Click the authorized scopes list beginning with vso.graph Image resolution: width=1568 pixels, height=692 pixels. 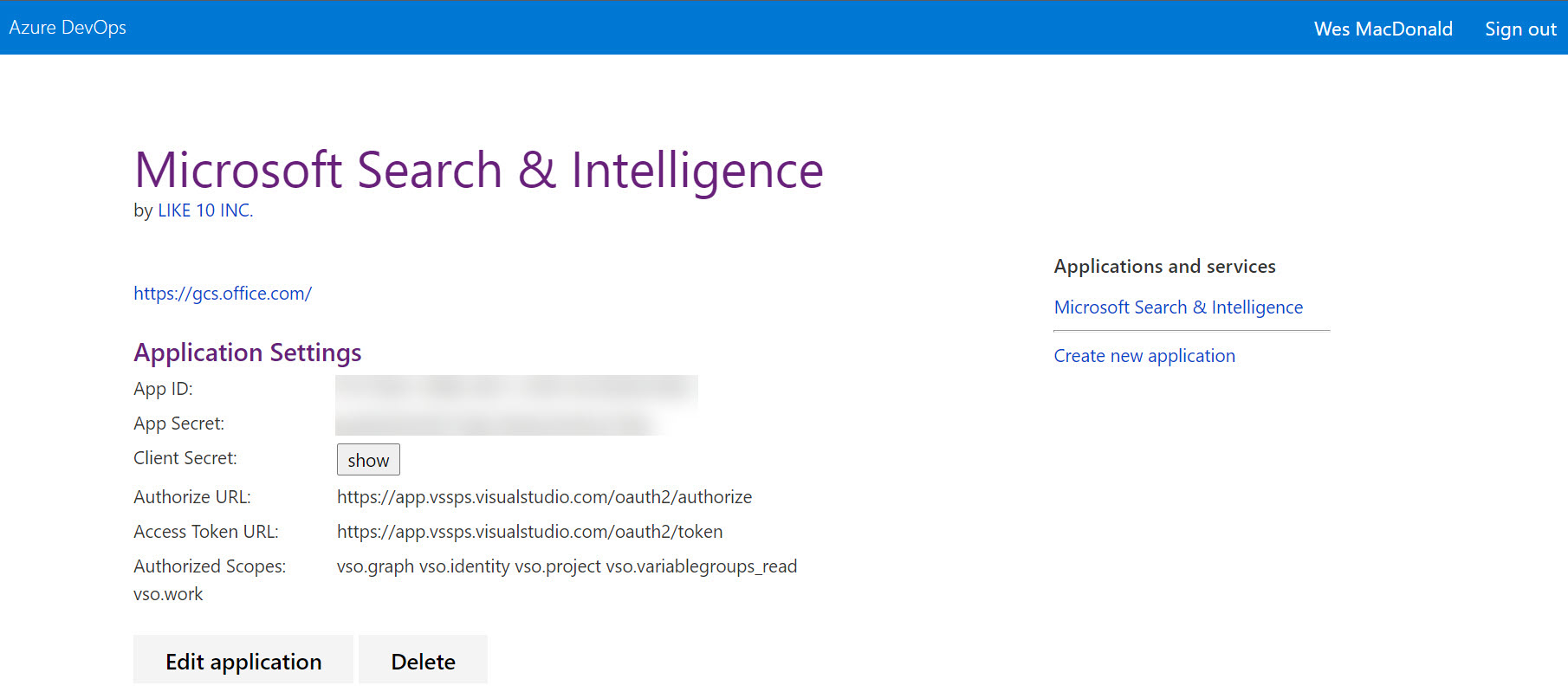point(567,566)
